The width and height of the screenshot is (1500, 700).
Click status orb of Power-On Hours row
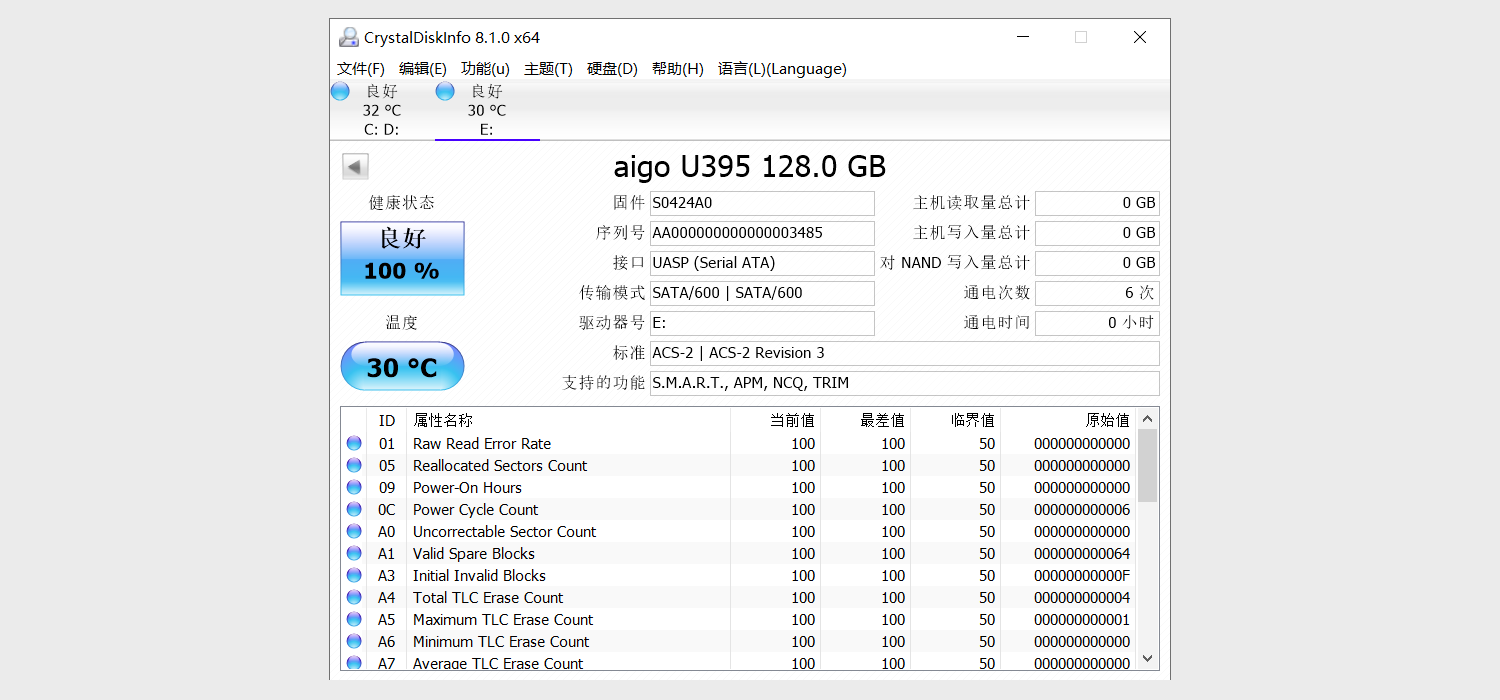[354, 487]
